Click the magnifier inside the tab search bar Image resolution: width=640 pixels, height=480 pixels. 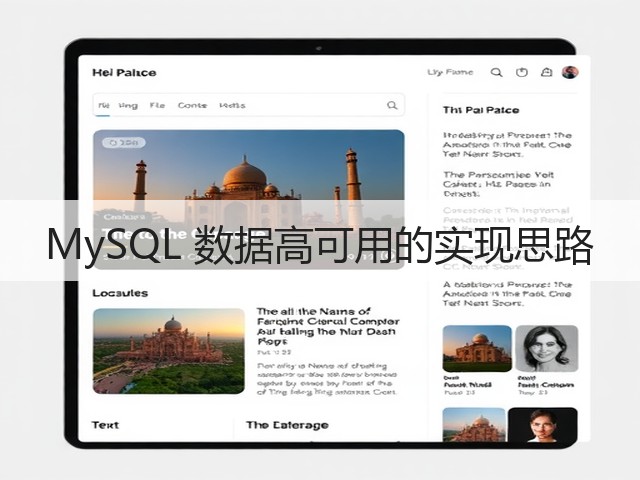392,105
